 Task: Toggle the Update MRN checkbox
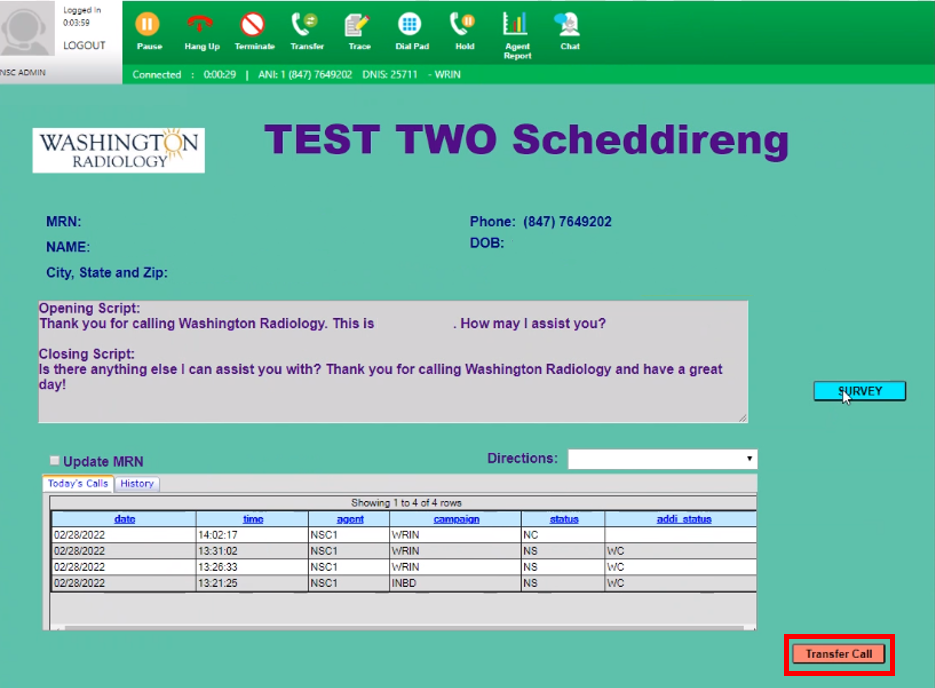coord(55,460)
